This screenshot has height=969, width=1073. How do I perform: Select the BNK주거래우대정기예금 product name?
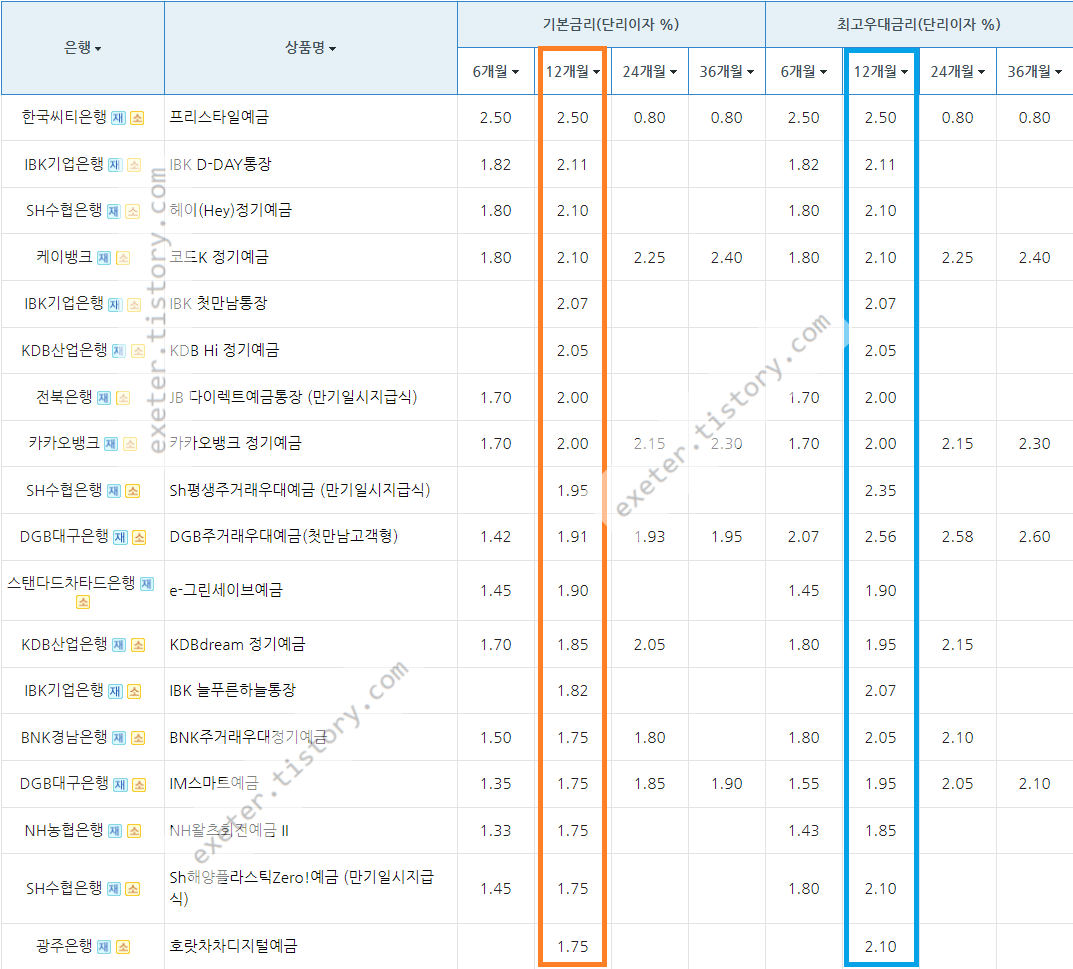[x=248, y=737]
